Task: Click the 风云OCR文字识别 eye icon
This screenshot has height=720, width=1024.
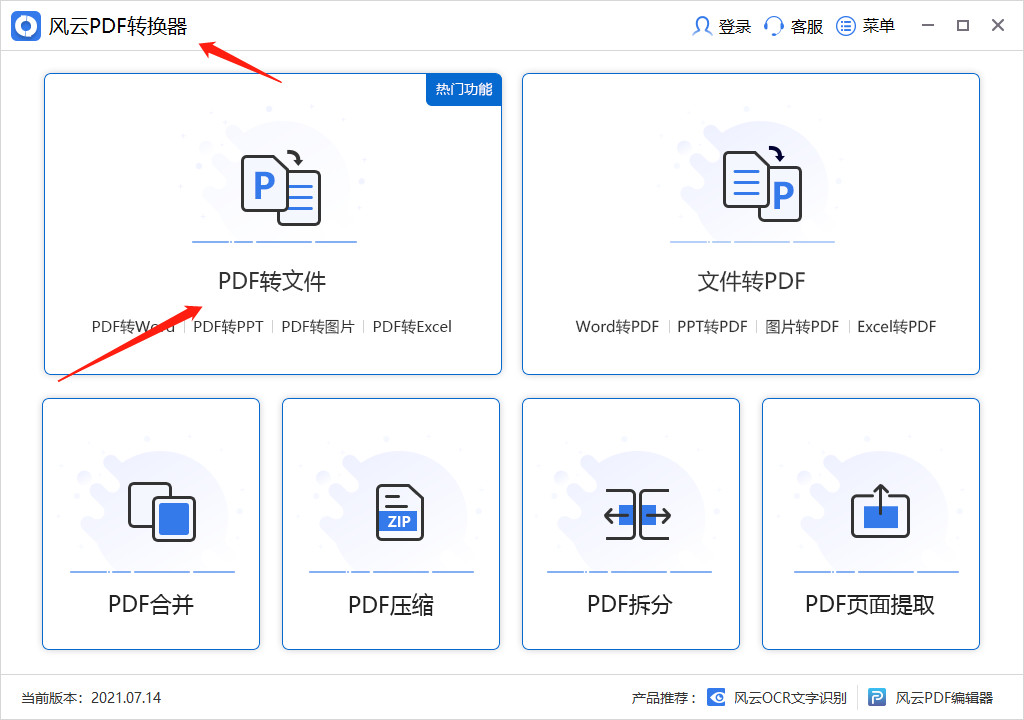Action: [716, 697]
